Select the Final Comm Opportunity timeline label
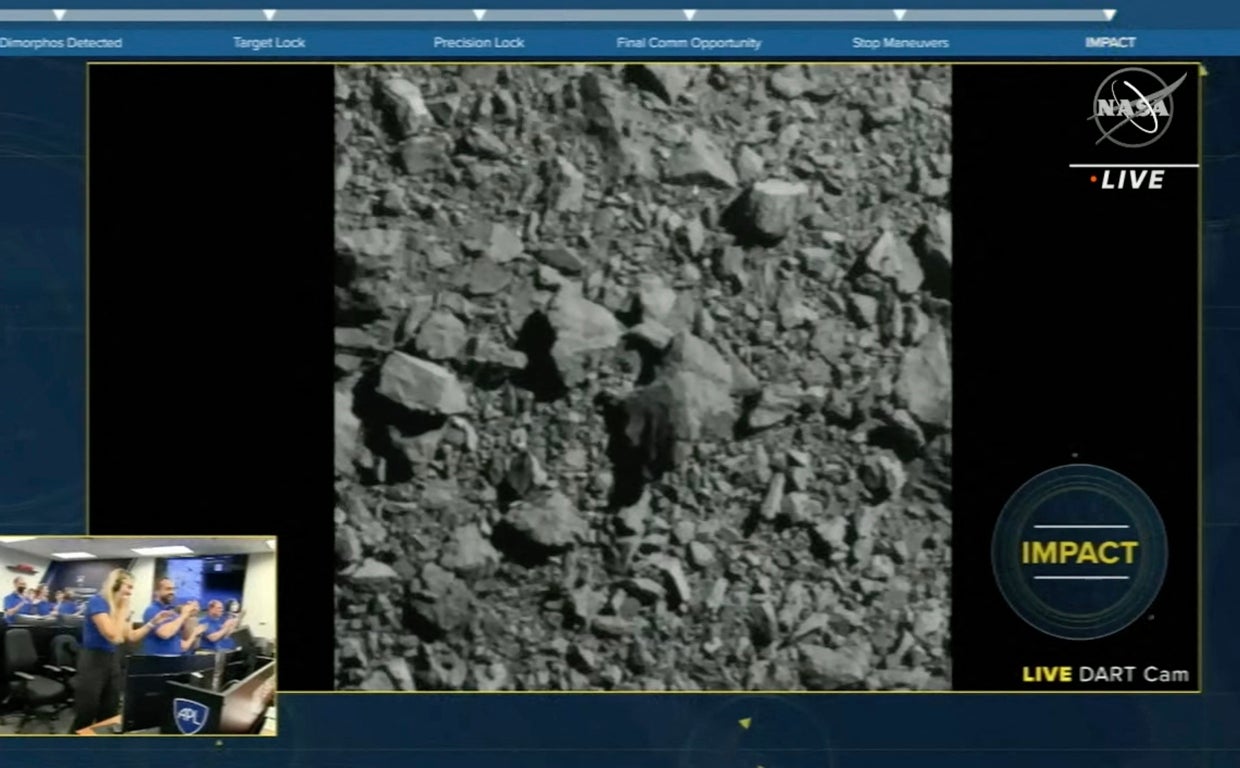The width and height of the screenshot is (1240, 768). (689, 43)
